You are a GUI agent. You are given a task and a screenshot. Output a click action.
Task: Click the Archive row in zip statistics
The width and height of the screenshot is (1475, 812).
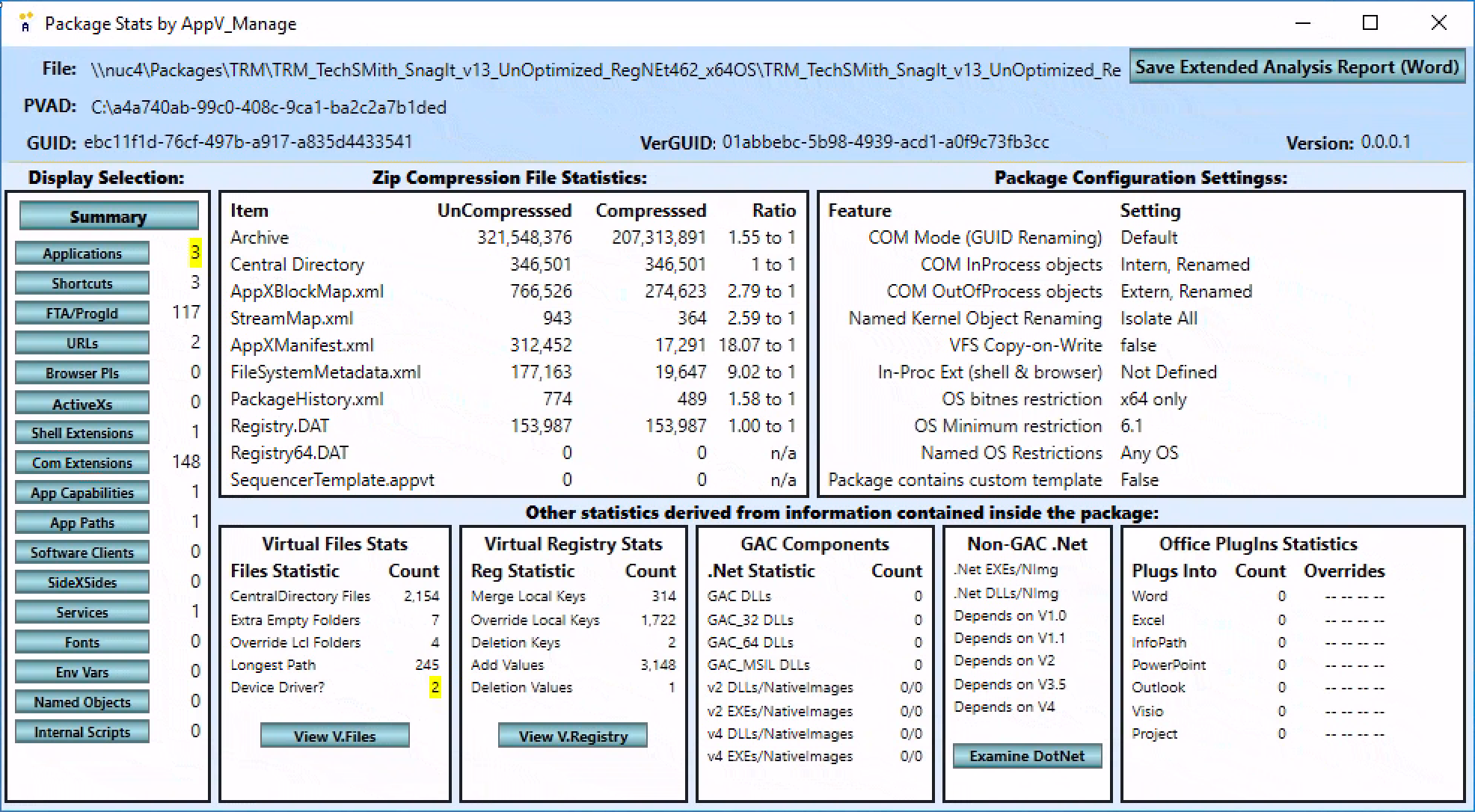pos(513,238)
